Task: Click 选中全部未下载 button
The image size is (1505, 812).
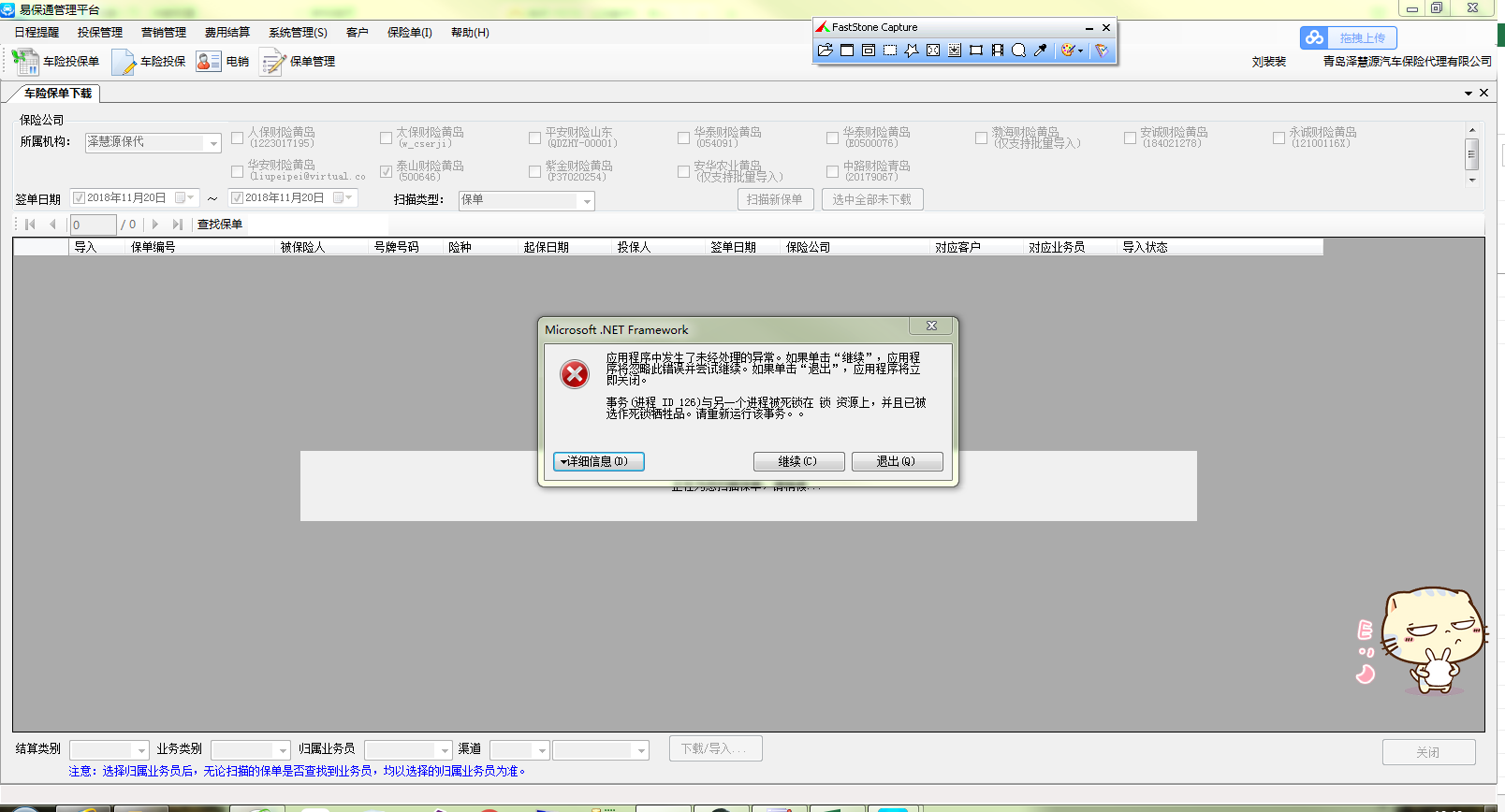Action: (x=872, y=199)
